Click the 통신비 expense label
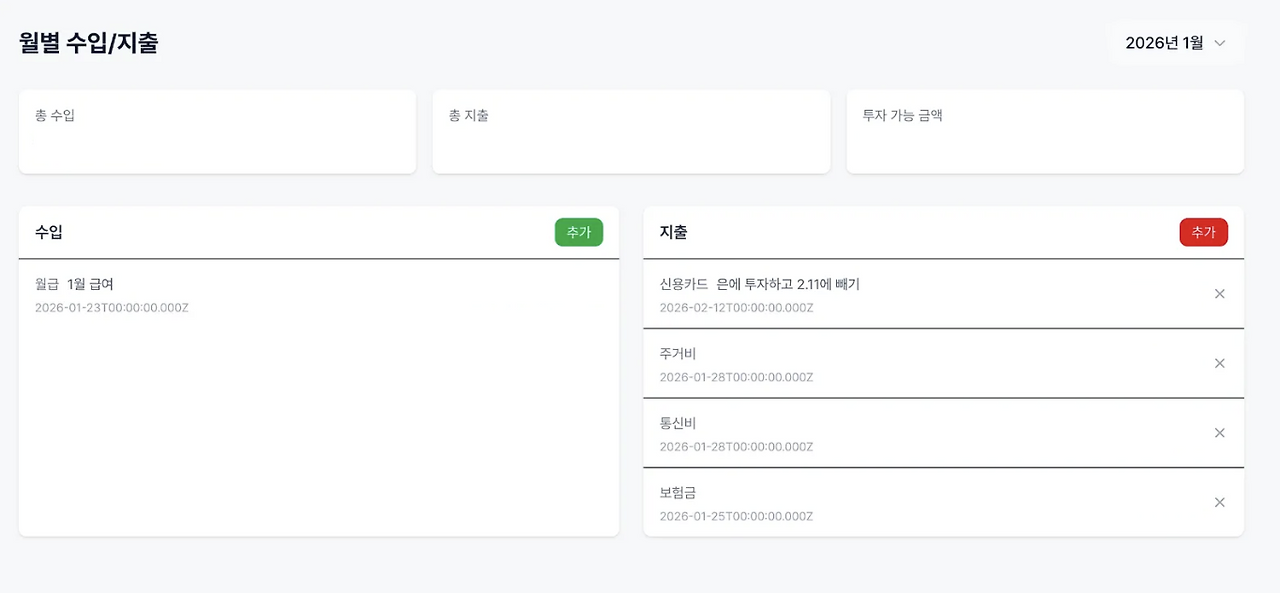The height and width of the screenshot is (593, 1280). 678,423
